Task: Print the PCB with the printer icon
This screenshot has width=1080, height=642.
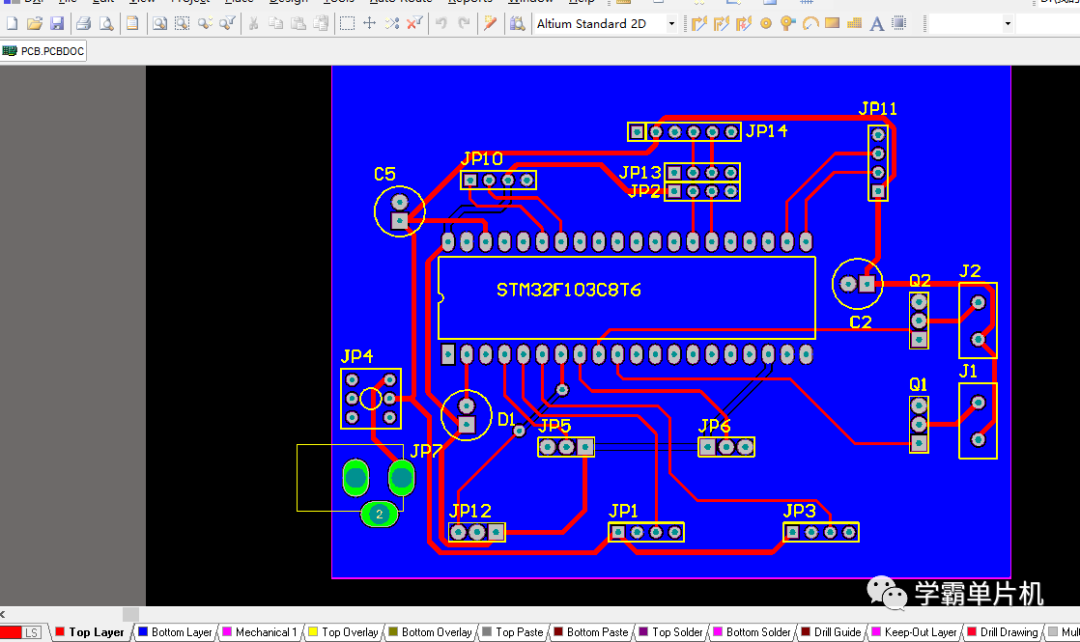Action: coord(83,24)
